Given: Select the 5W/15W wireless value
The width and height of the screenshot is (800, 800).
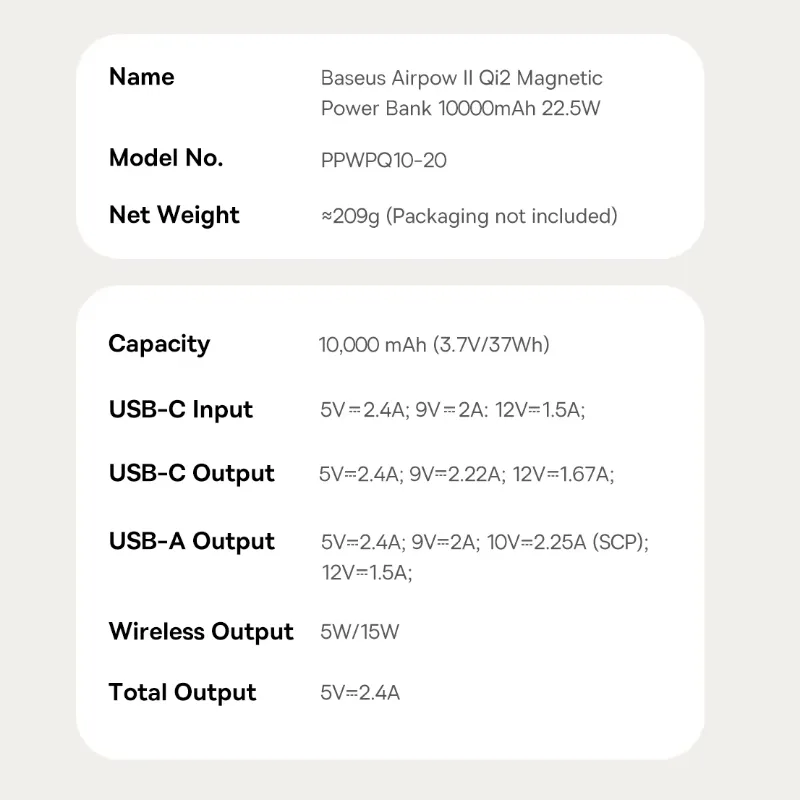Looking at the screenshot, I should point(360,632).
